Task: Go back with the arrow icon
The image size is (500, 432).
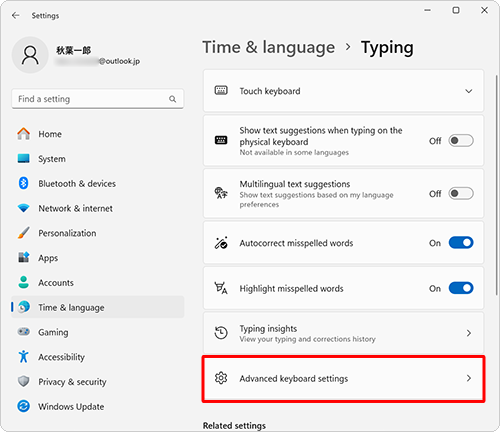Action: click(x=15, y=15)
